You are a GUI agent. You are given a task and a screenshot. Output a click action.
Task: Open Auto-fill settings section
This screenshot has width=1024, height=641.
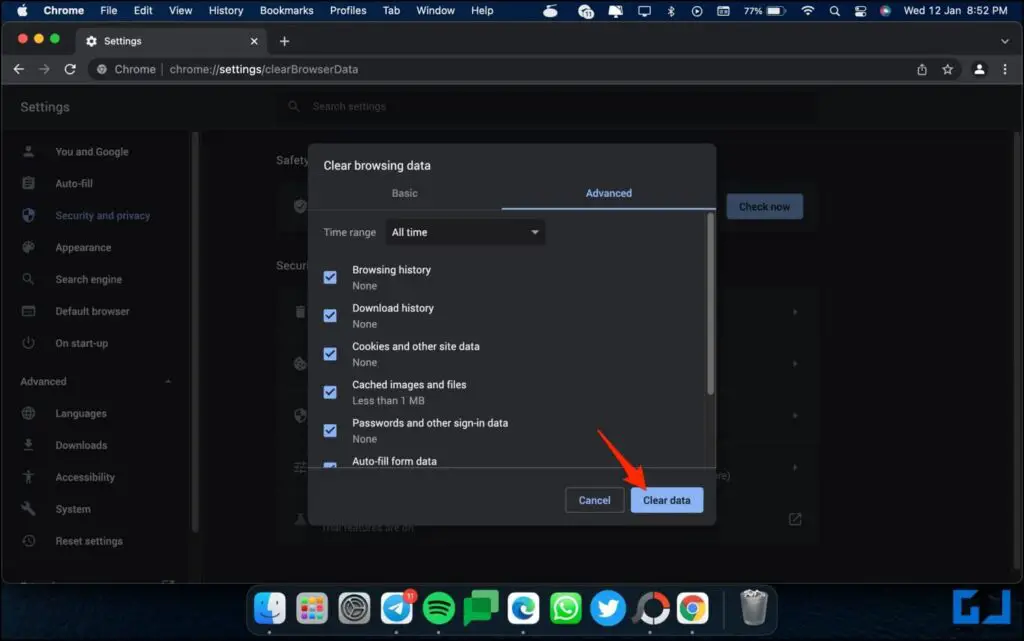click(74, 183)
